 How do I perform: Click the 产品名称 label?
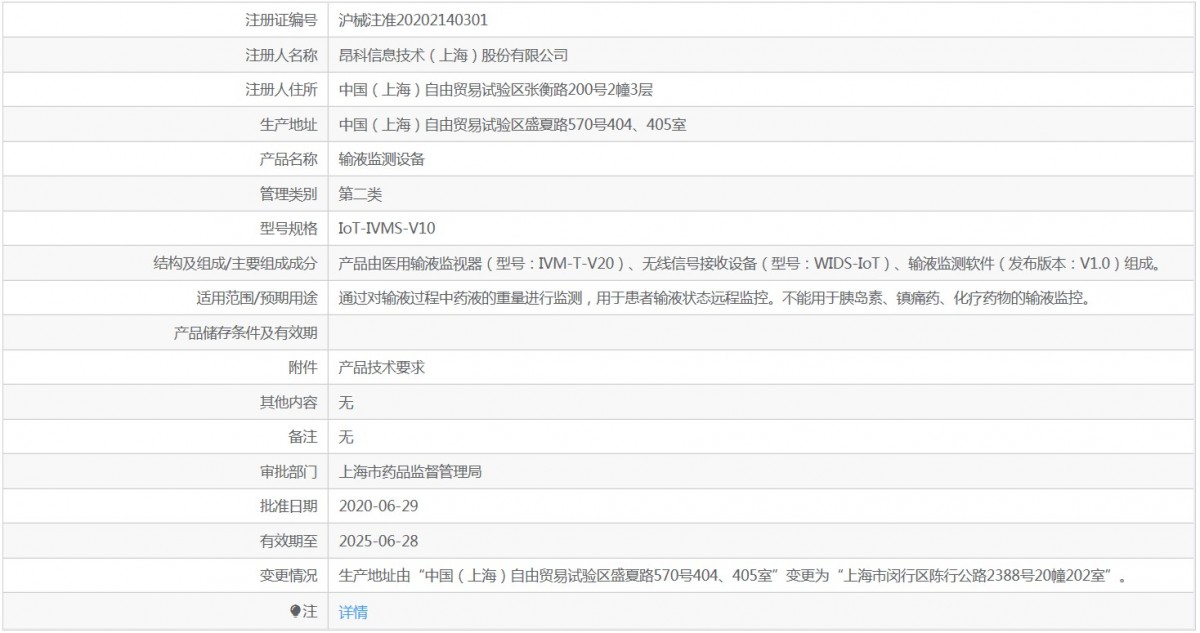click(x=288, y=159)
